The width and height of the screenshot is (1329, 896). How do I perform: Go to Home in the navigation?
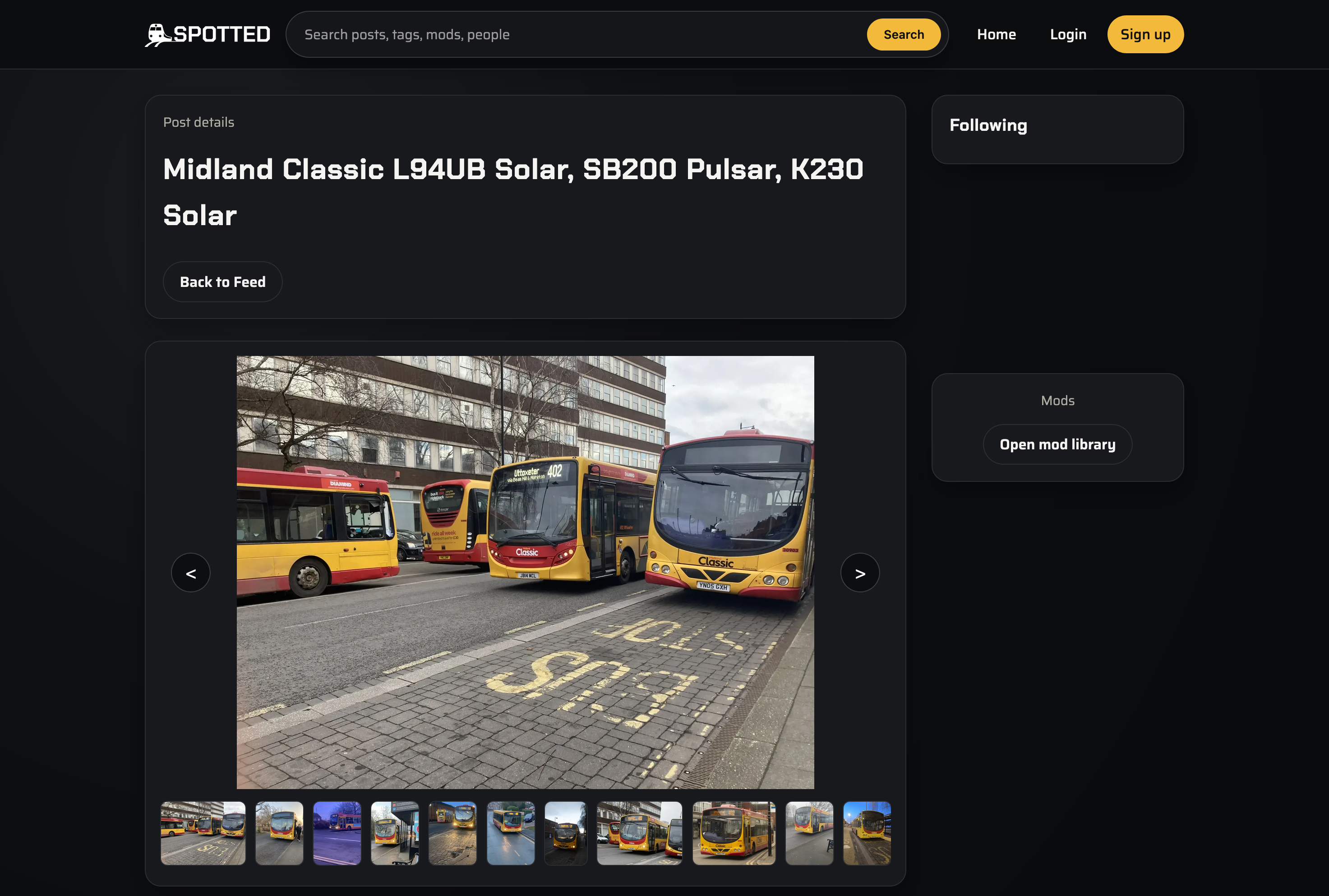pos(996,34)
